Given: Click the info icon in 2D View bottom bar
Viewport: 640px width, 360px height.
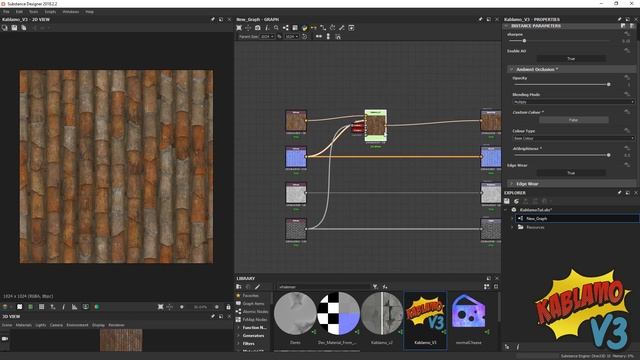Looking at the screenshot, I should tap(64, 307).
